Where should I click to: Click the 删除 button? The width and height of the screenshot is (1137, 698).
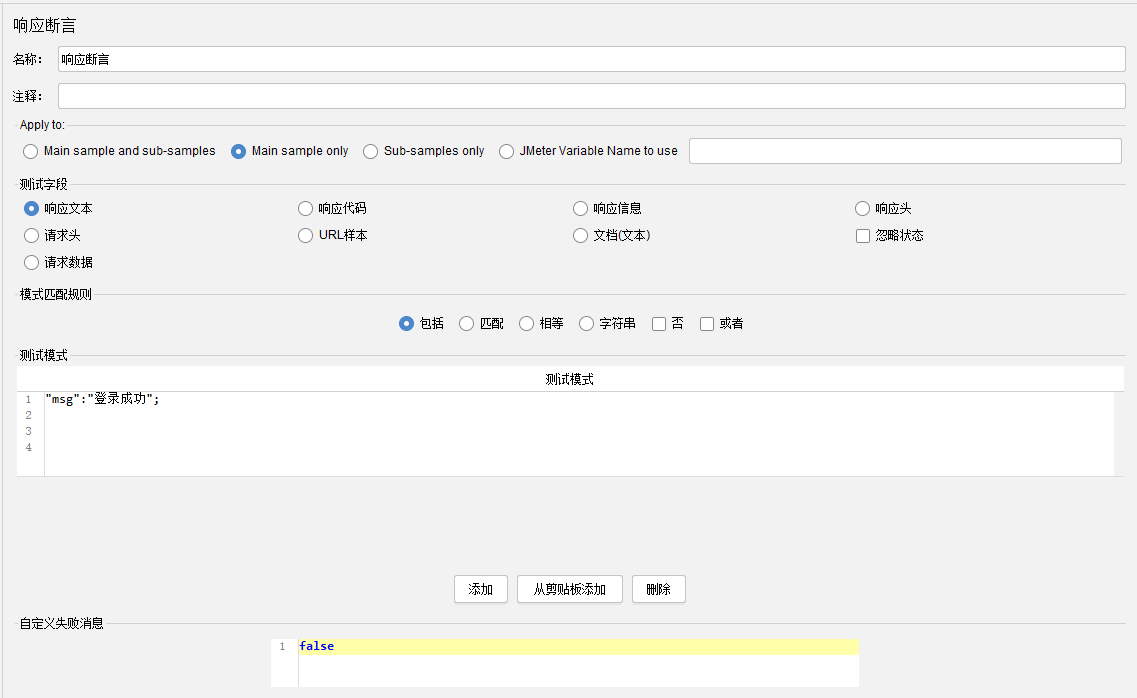658,589
